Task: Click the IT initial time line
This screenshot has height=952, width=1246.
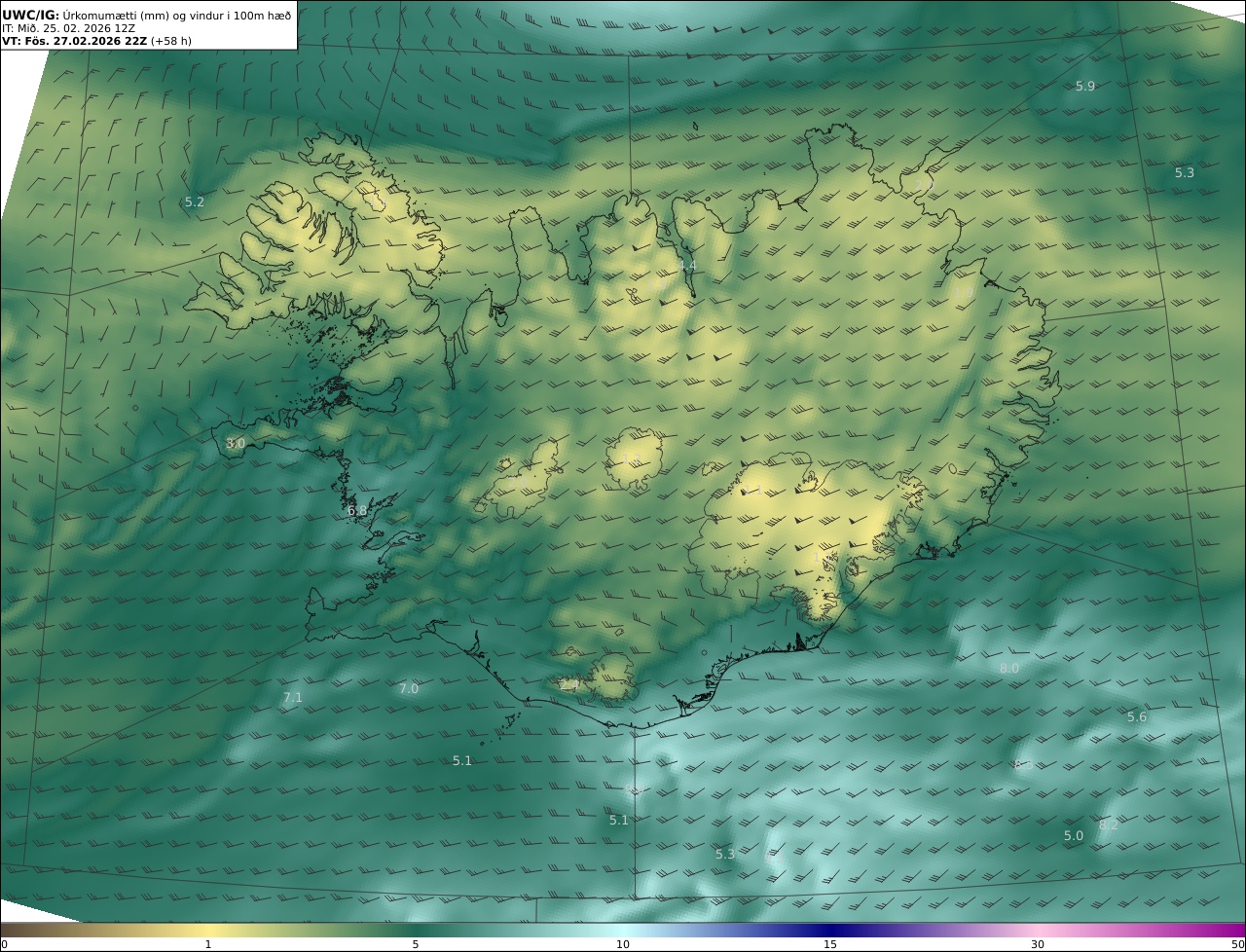Action: tap(68, 28)
